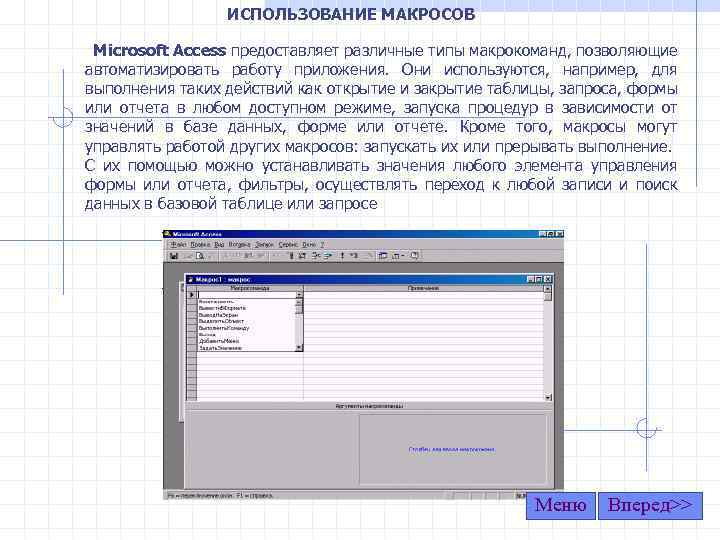Minimize the Макрос1 macro window
Image resolution: width=720 pixels, height=540 pixels.
tap(531, 279)
